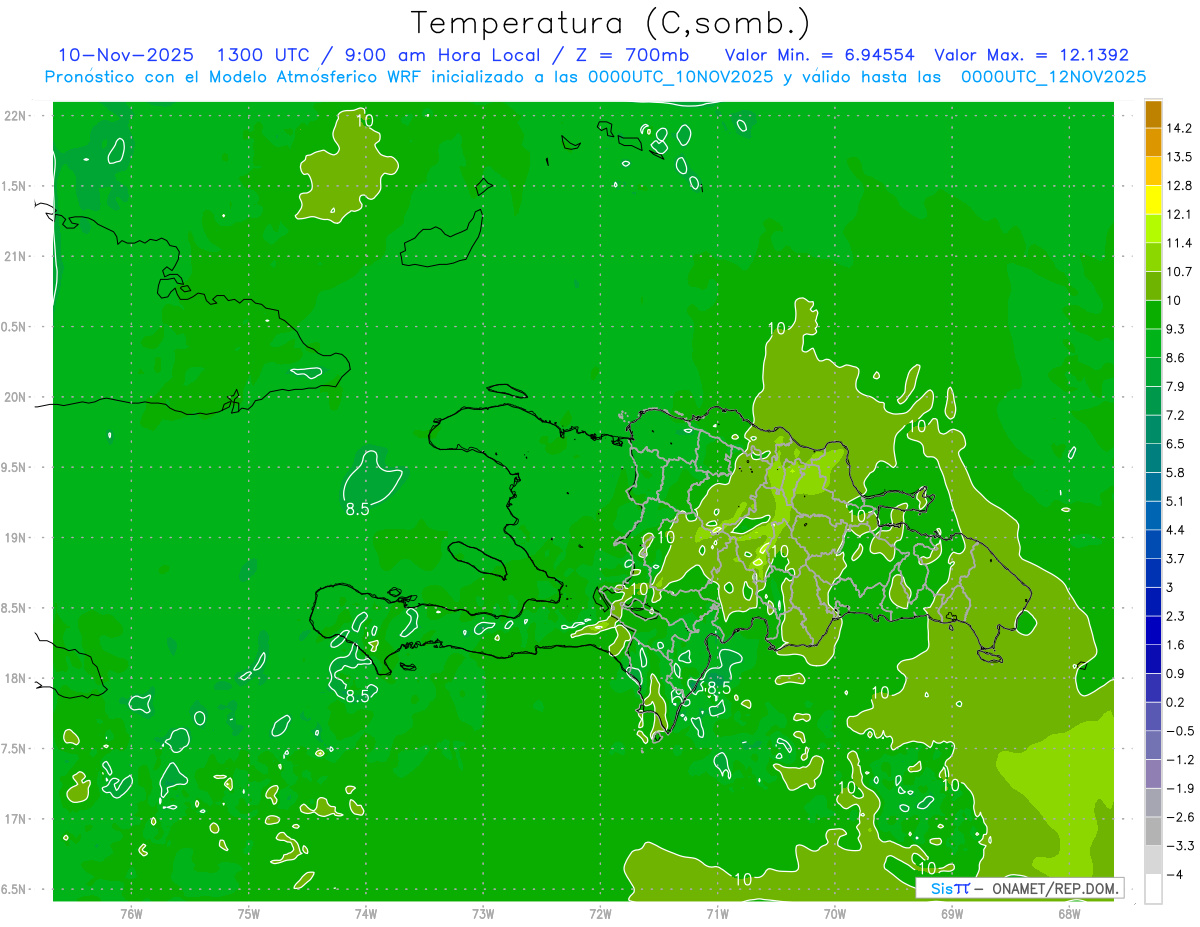This screenshot has width=1200, height=927.
Task: Pick the purple swatch between -1.9 and -1.2
Action: click(1153, 774)
